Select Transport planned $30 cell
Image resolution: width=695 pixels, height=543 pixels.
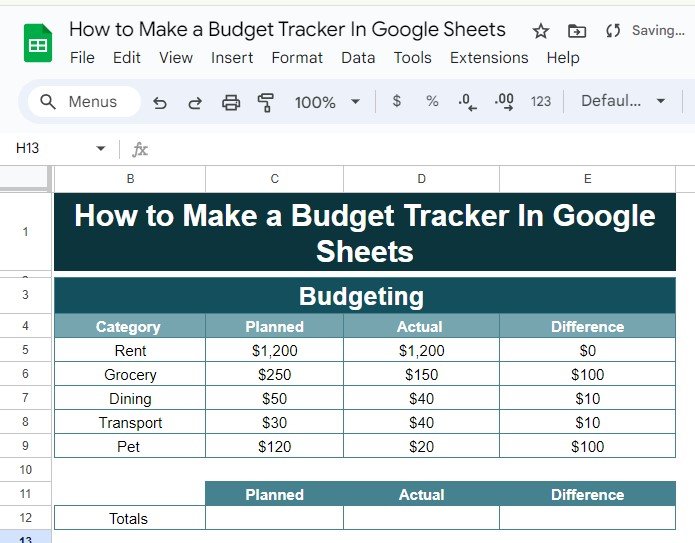point(274,422)
